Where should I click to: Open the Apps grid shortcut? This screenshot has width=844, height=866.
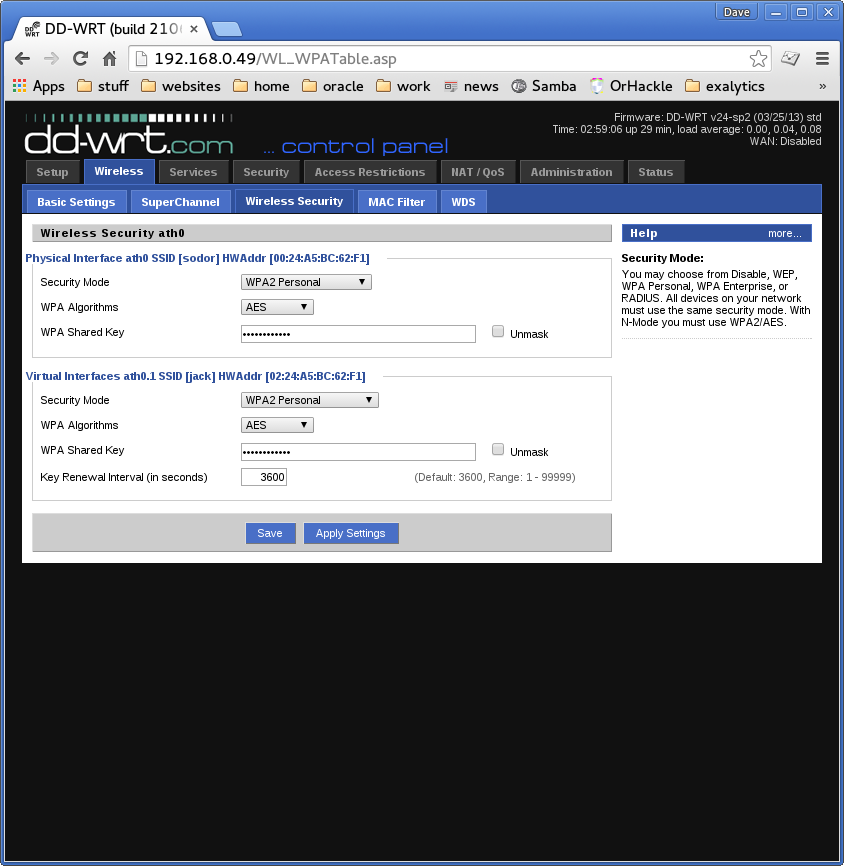(x=39, y=86)
